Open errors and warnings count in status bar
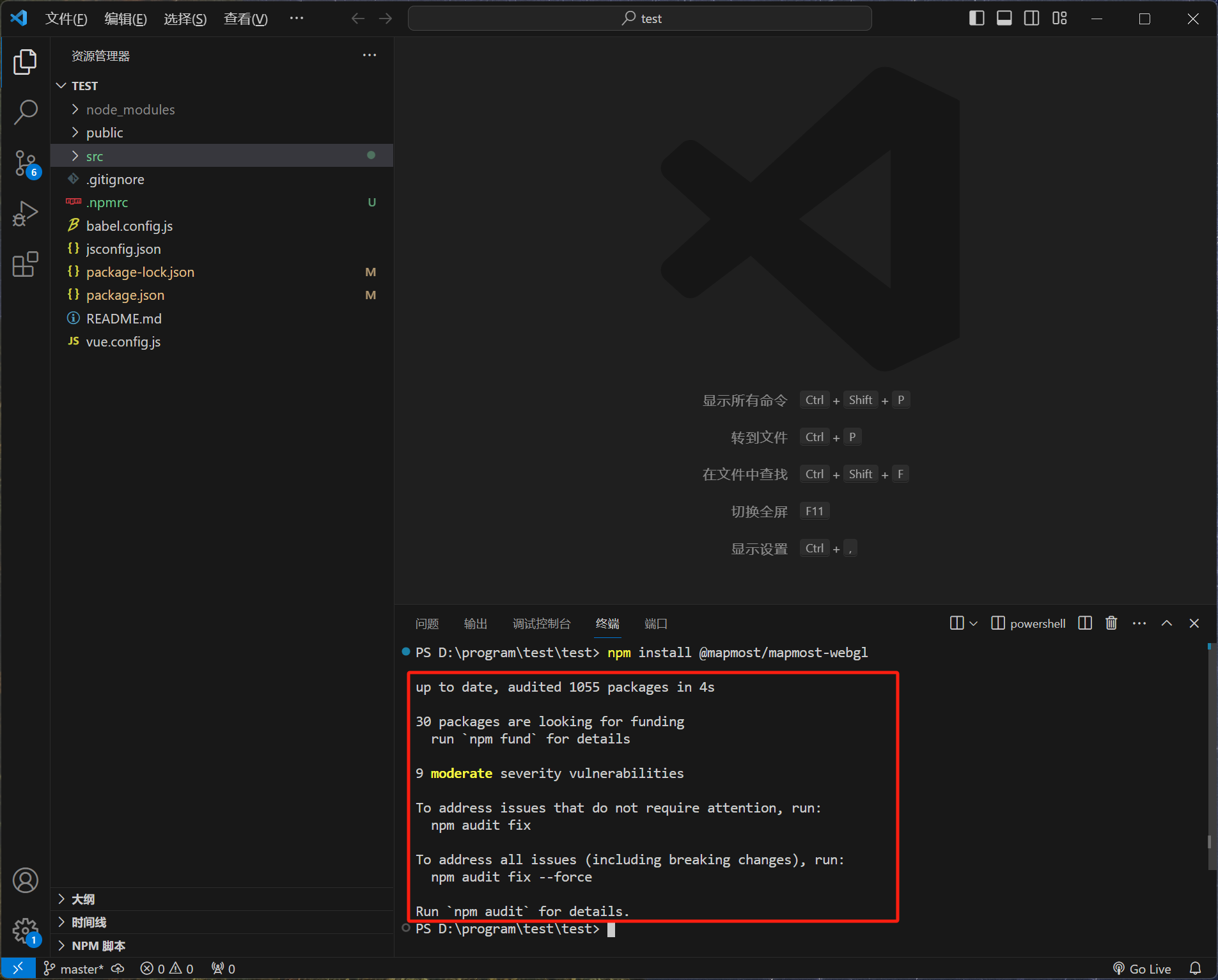Image resolution: width=1218 pixels, height=980 pixels. (167, 969)
